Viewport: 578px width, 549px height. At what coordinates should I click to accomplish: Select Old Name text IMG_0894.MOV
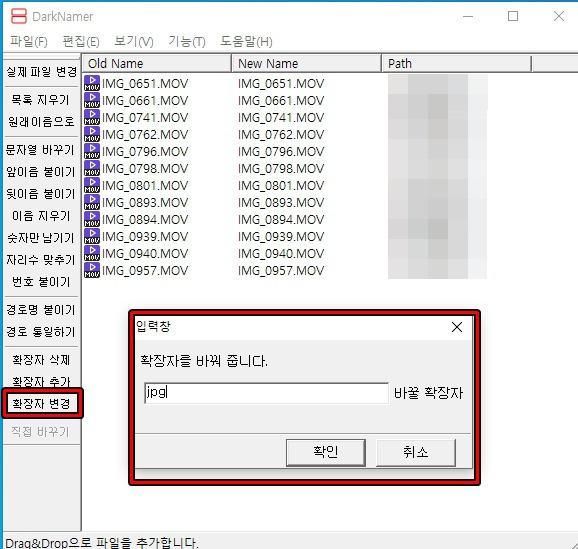(145, 219)
